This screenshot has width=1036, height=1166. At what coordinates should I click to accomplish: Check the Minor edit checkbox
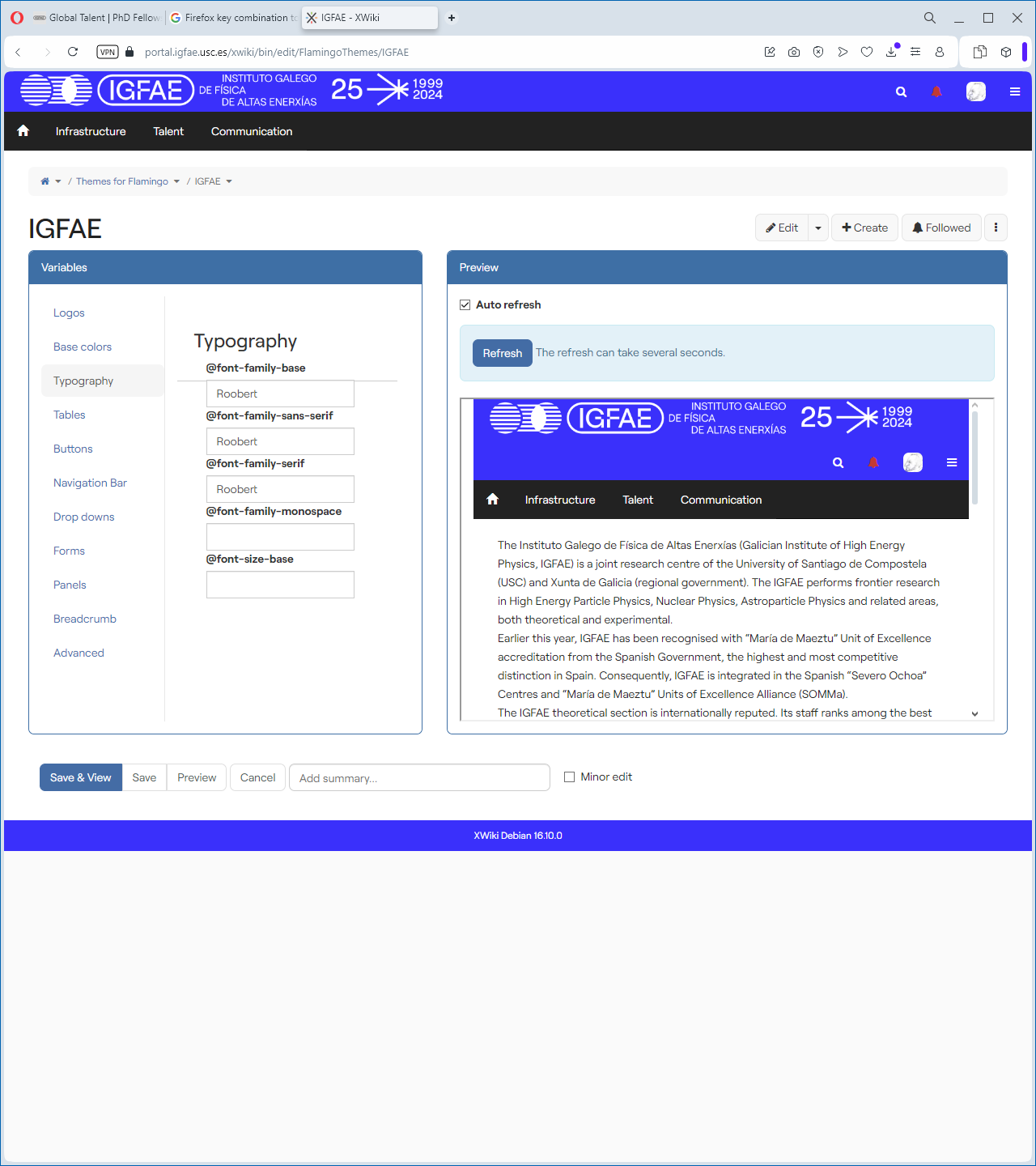(570, 777)
